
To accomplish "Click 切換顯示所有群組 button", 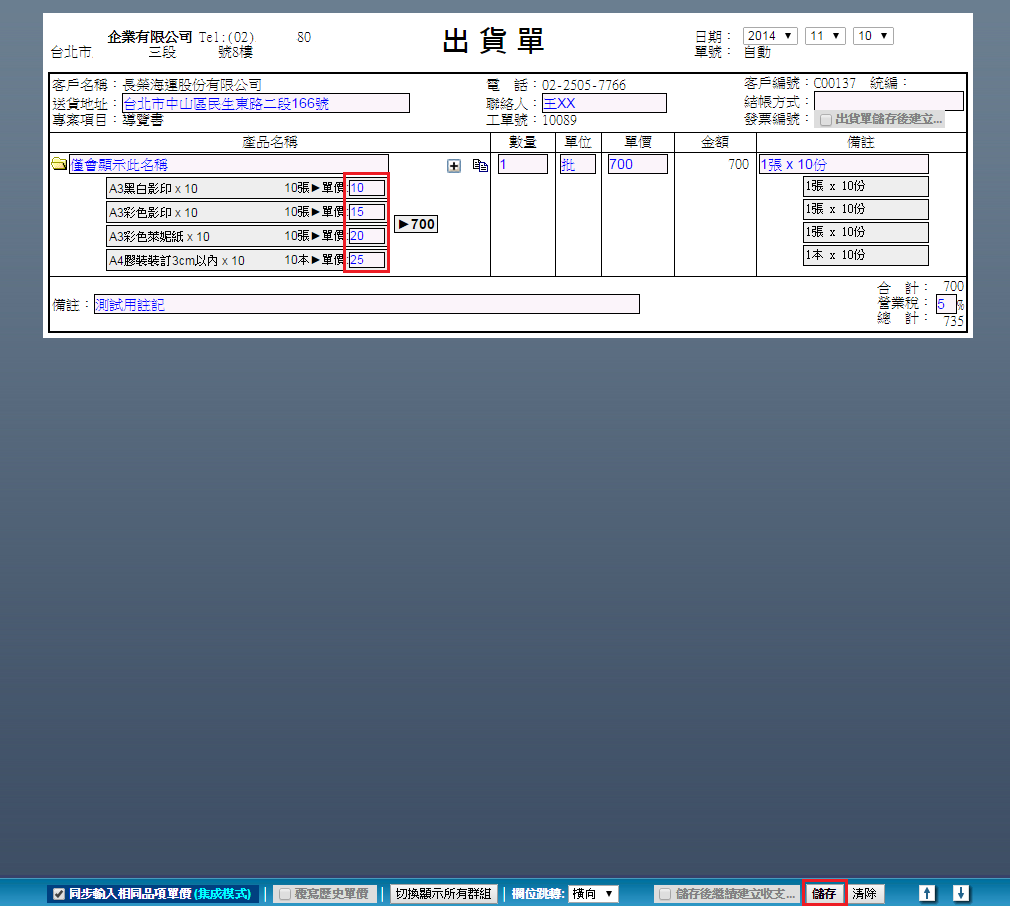I will 443,893.
